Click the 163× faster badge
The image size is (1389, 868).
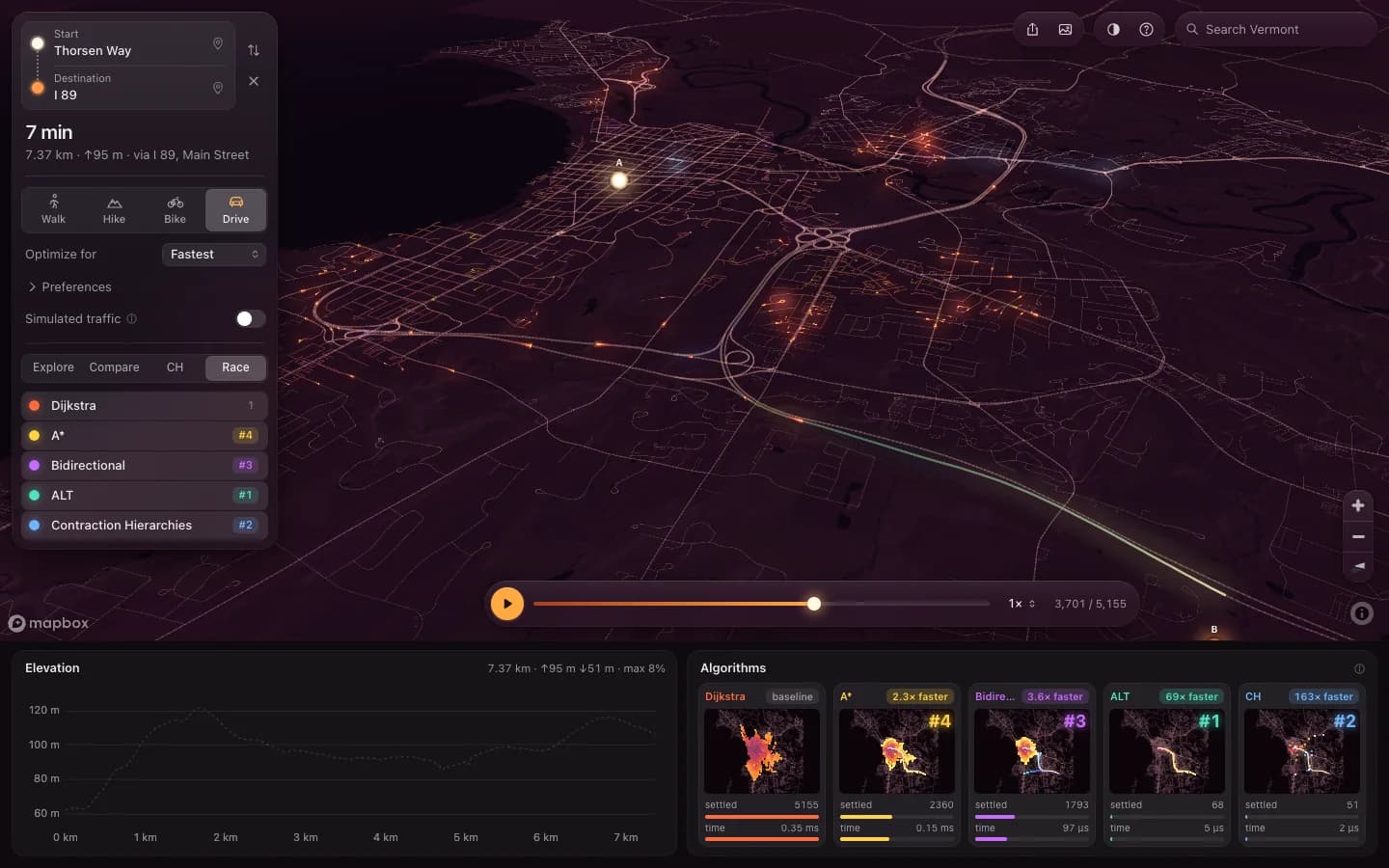point(1323,696)
